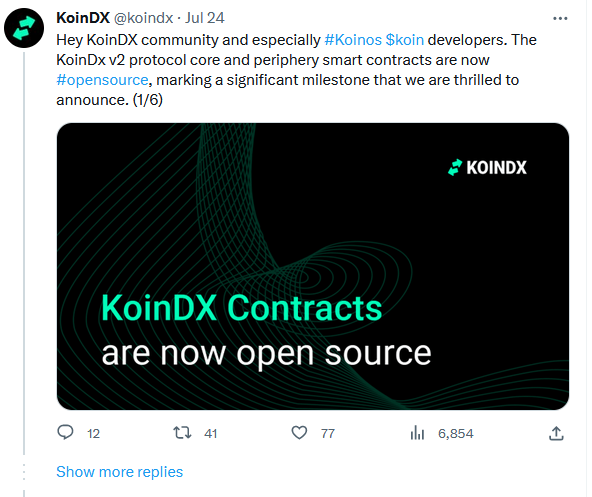
Task: Open the $koin cashtag link
Action: (405, 40)
